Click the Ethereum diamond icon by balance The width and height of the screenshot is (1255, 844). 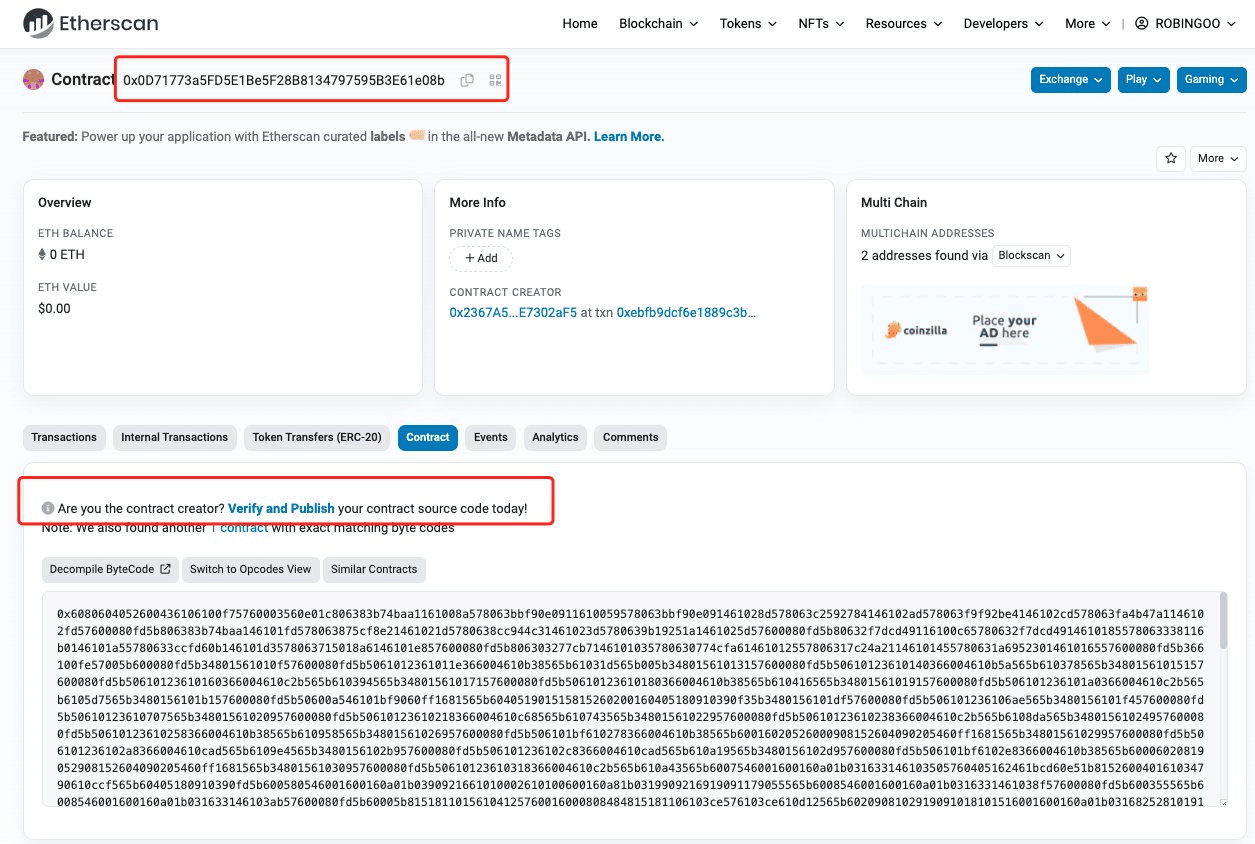click(x=42, y=255)
